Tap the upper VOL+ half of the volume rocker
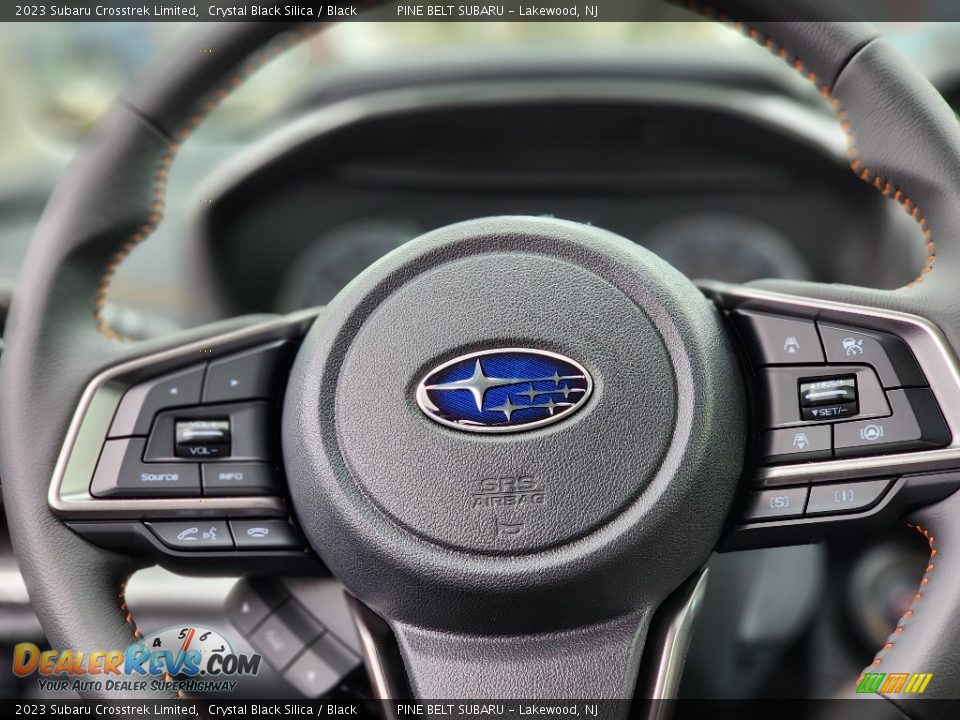Screen dimensions: 960x720 pos(203,429)
